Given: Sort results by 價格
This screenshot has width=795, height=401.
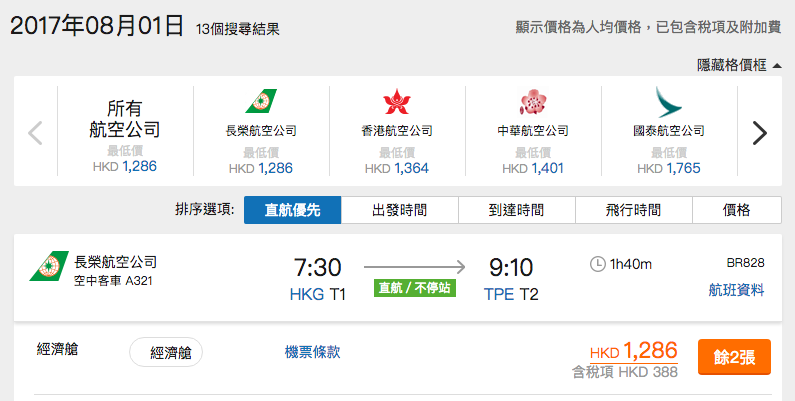Looking at the screenshot, I should click(737, 210).
